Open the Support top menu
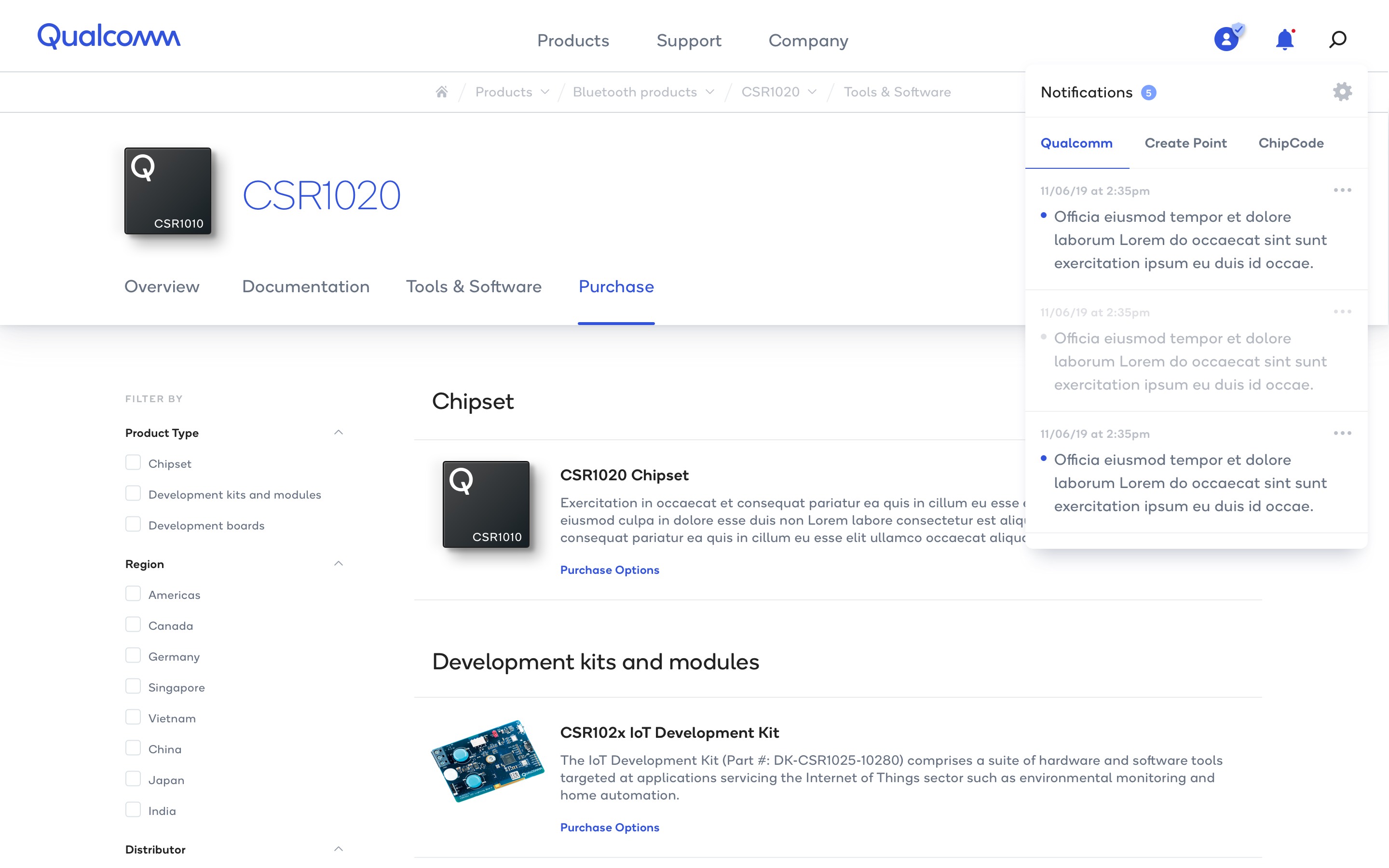1389x868 pixels. [689, 41]
